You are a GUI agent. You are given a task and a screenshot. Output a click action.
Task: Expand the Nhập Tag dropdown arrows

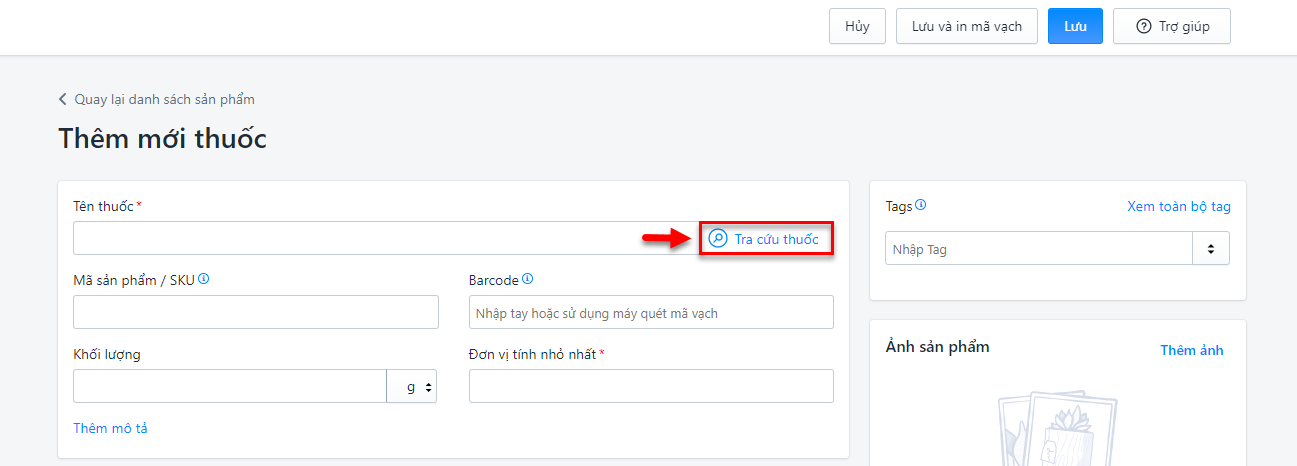(x=1211, y=249)
